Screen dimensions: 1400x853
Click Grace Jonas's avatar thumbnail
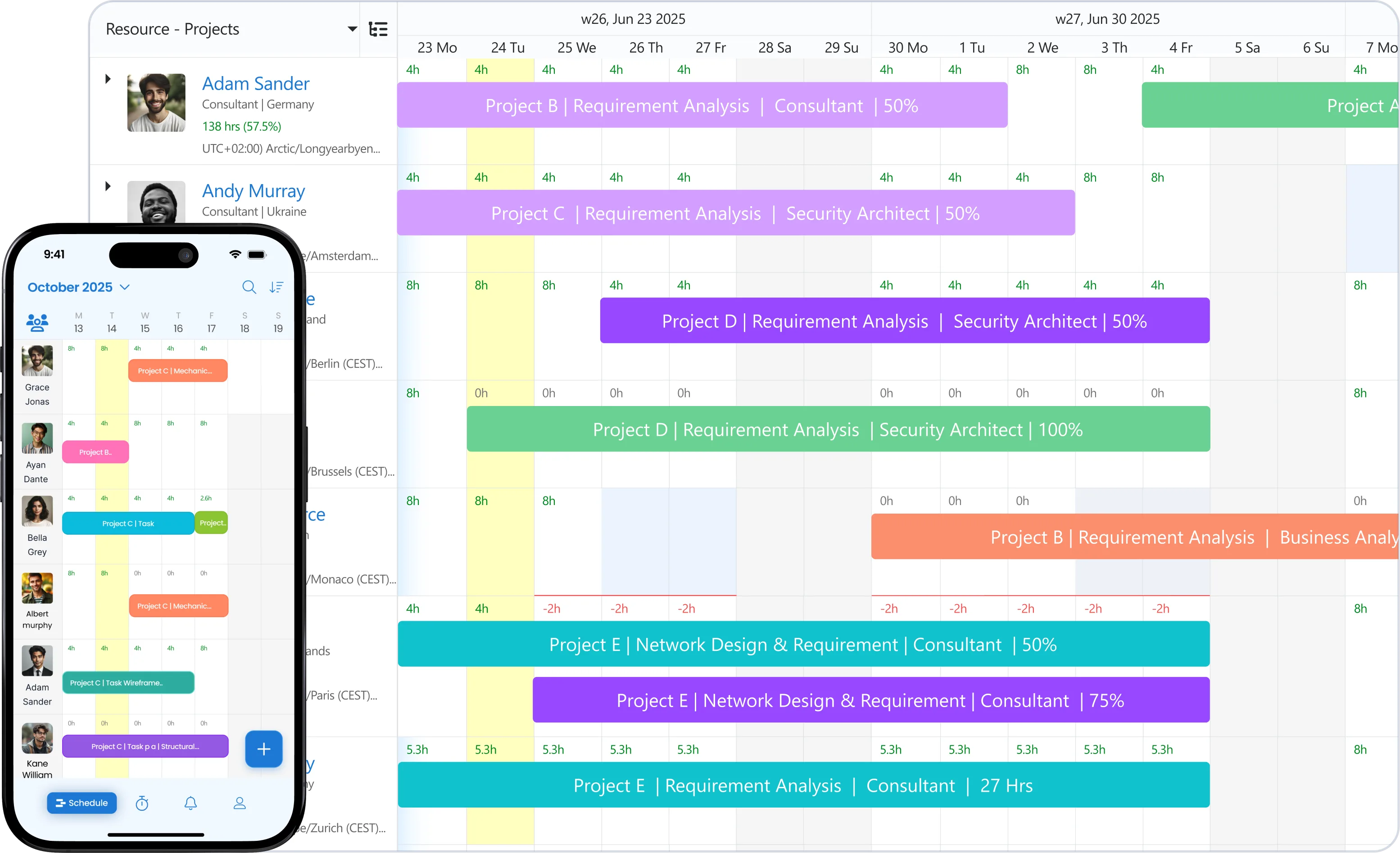pyautogui.click(x=36, y=361)
